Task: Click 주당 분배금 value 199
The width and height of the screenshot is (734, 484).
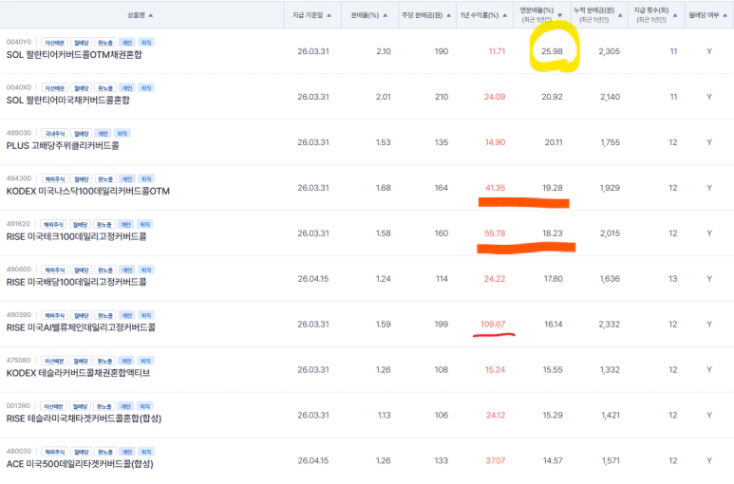Action: (441, 324)
